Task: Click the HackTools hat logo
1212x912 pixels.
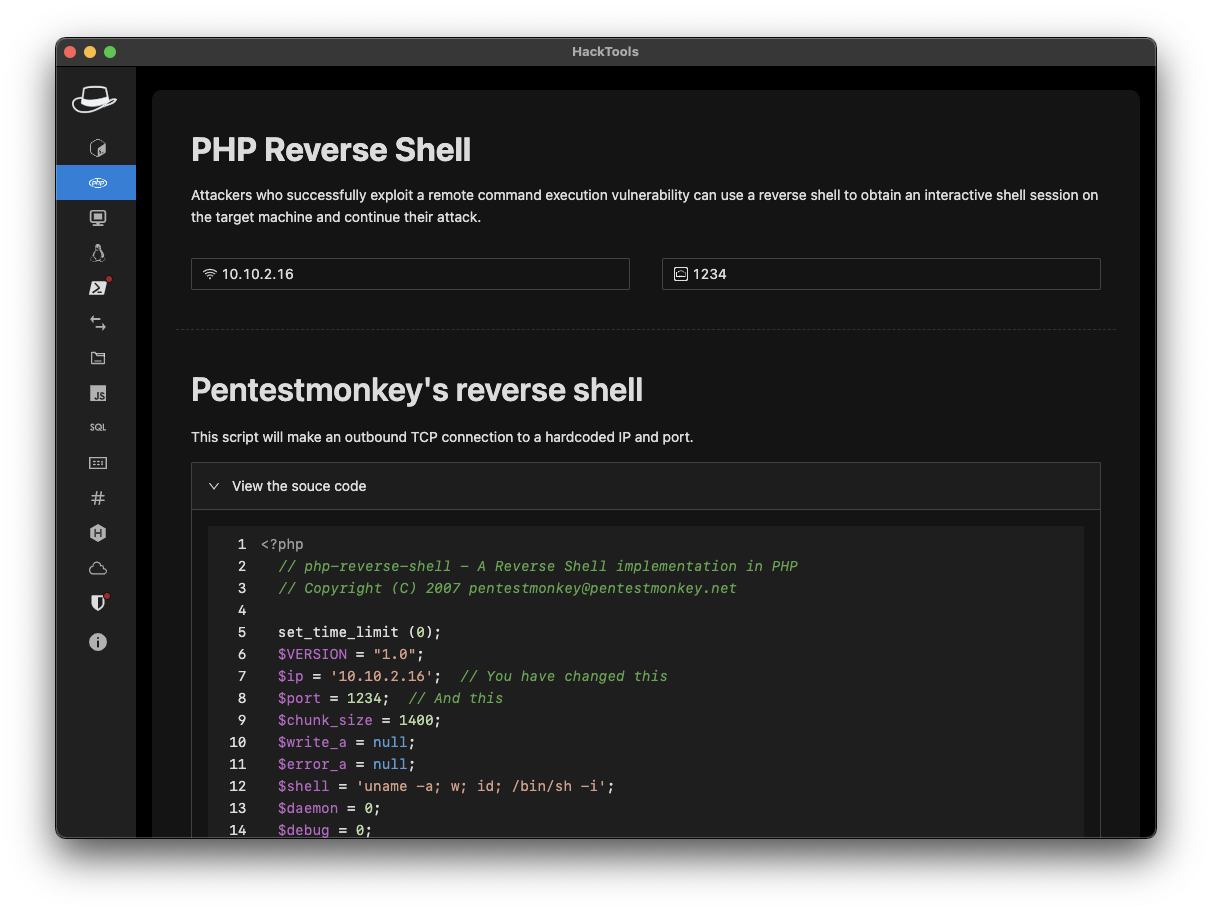Action: pyautogui.click(x=95, y=99)
